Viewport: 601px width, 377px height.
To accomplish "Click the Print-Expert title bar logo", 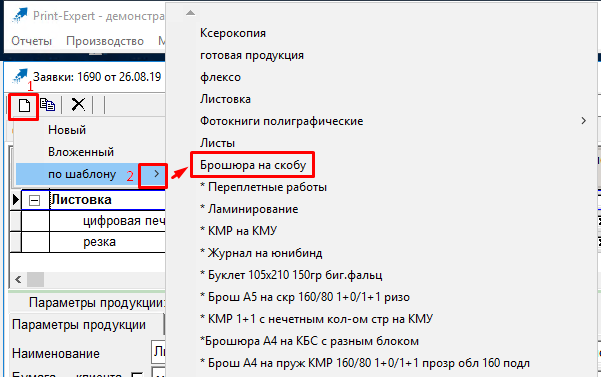I will click(x=19, y=16).
